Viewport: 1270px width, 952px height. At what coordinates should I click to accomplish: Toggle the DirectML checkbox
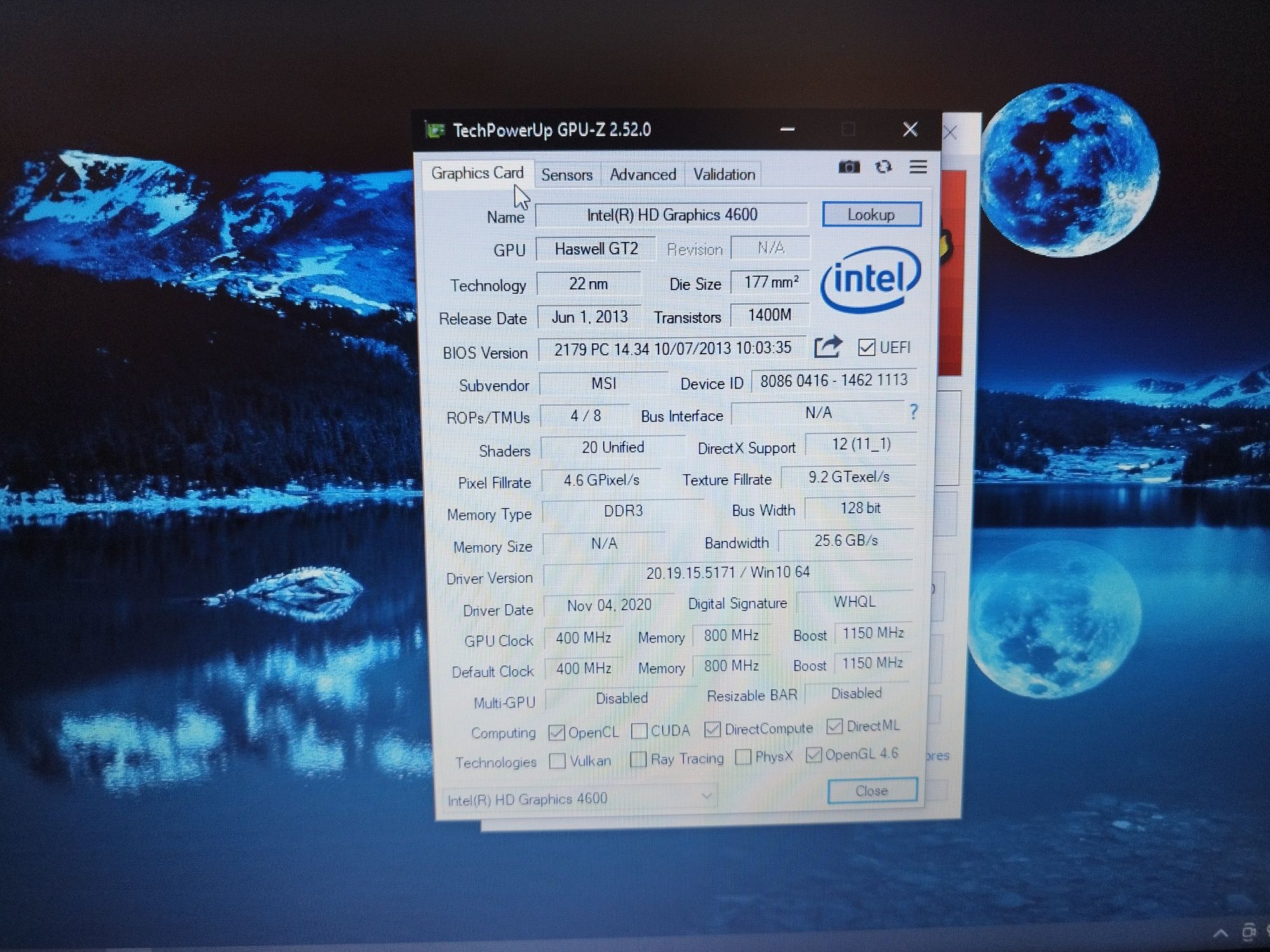click(x=834, y=726)
